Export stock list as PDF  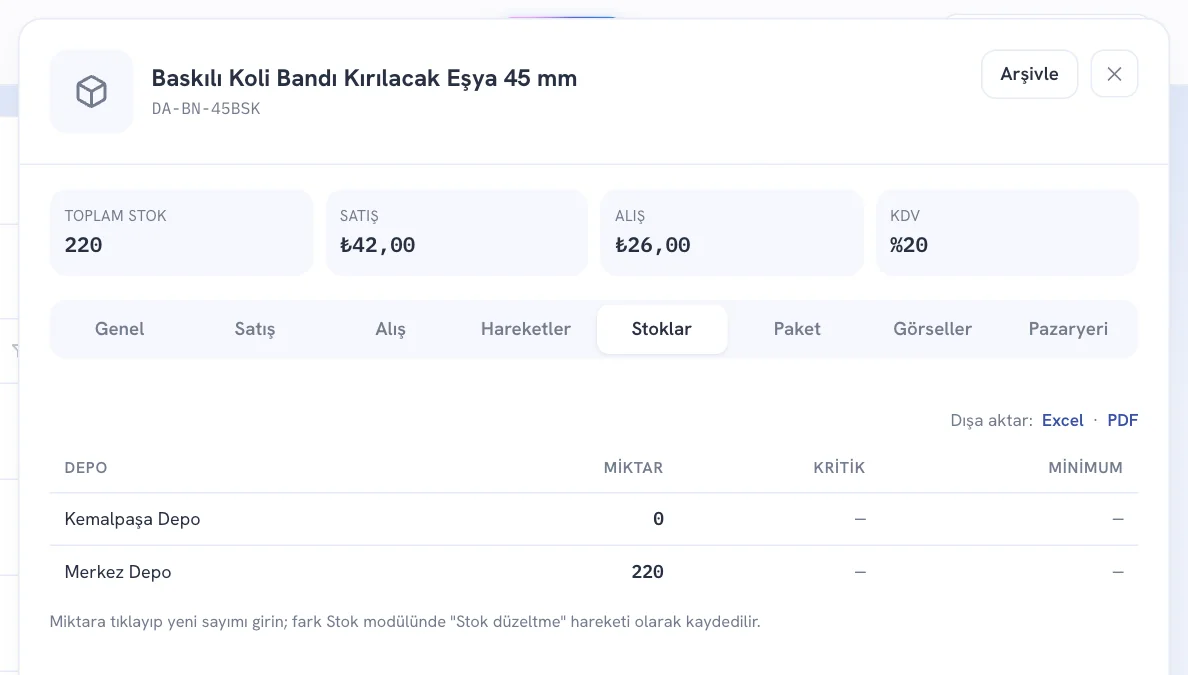tap(1122, 420)
